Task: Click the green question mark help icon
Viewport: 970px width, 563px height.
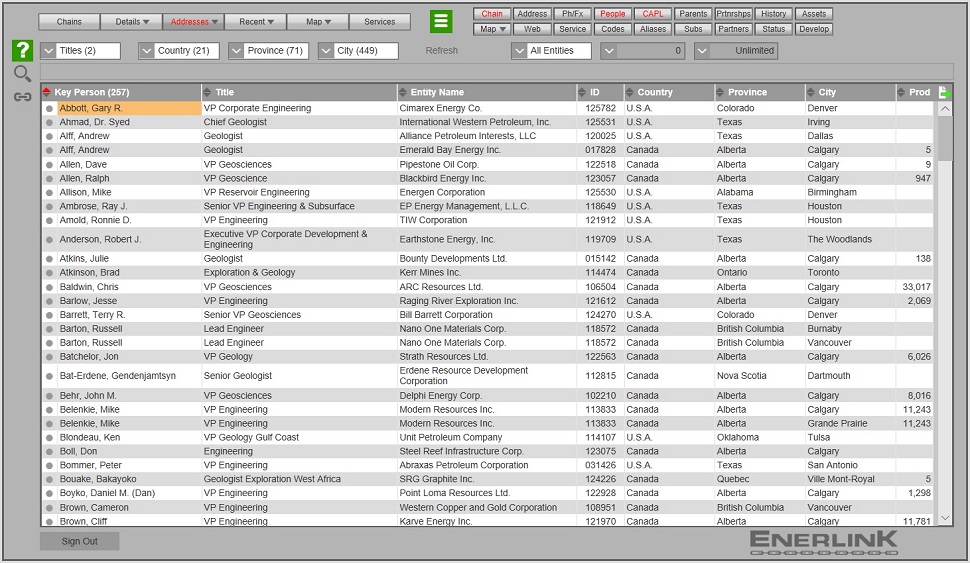Action: coord(22,50)
